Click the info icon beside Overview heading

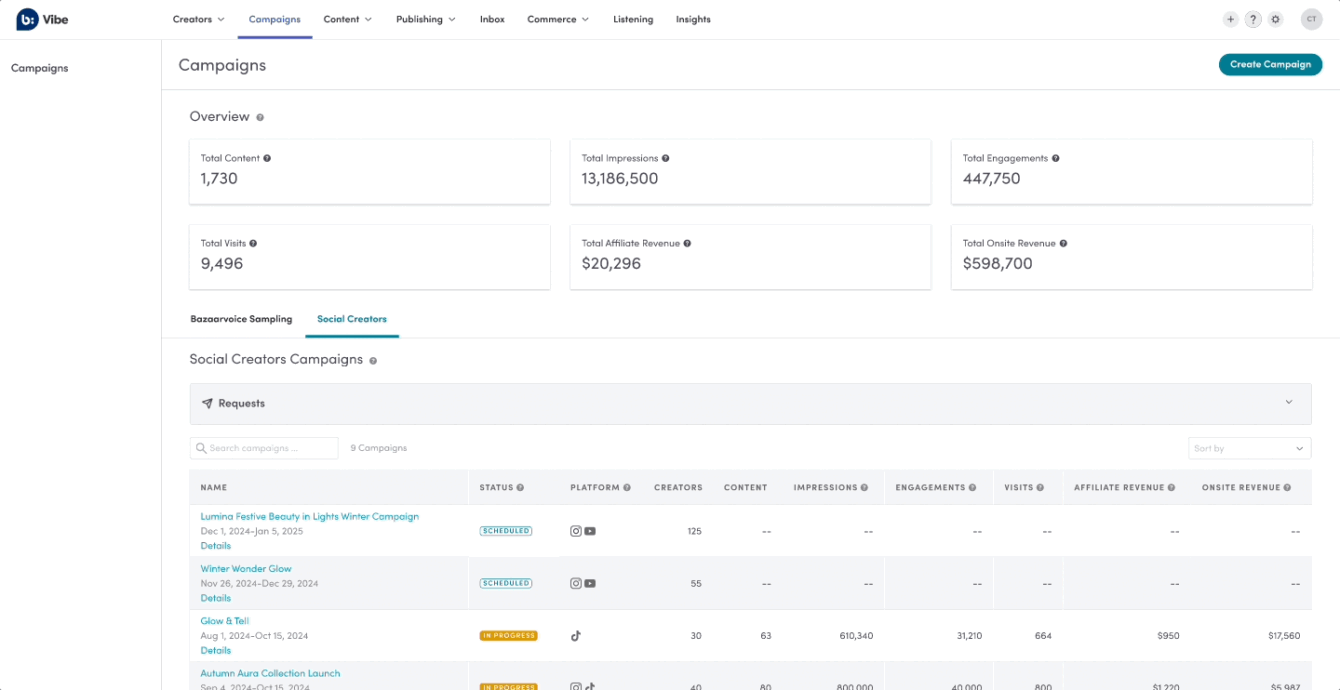coord(259,117)
